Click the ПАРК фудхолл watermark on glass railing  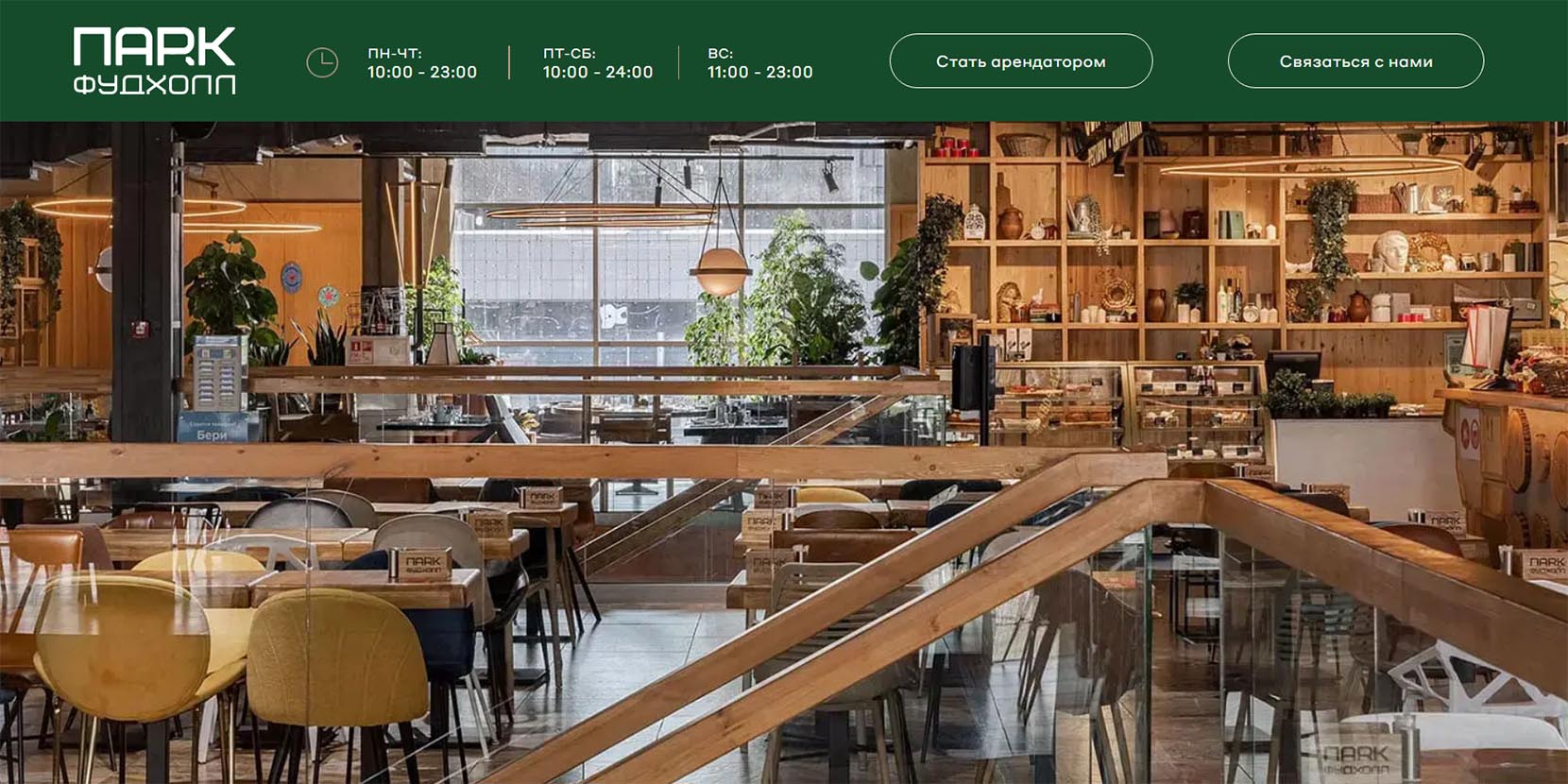click(x=1356, y=759)
